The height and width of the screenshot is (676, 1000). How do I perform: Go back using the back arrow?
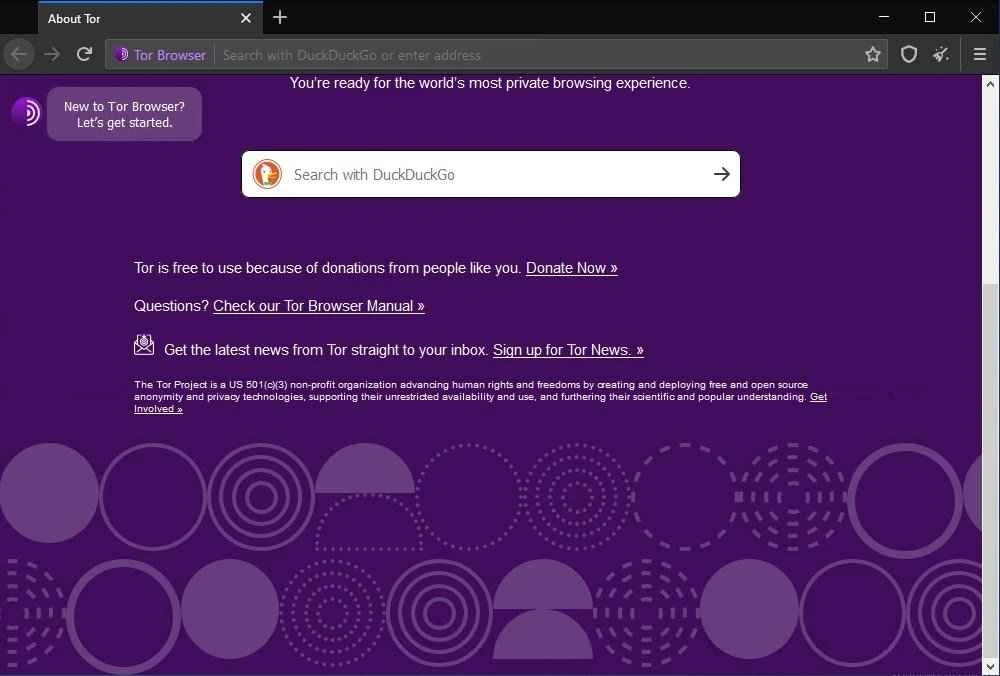[19, 54]
